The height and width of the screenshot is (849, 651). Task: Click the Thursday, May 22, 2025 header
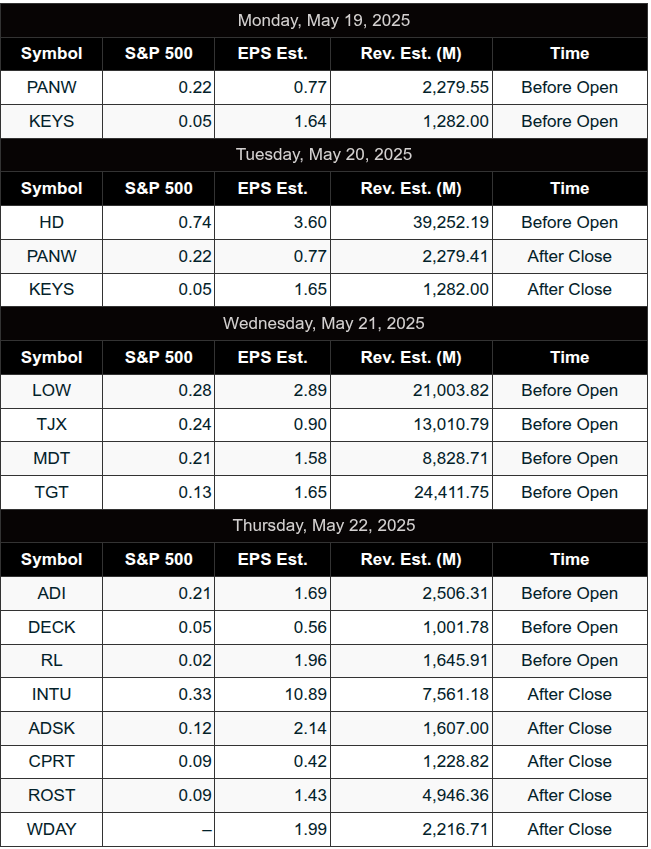pyautogui.click(x=324, y=525)
